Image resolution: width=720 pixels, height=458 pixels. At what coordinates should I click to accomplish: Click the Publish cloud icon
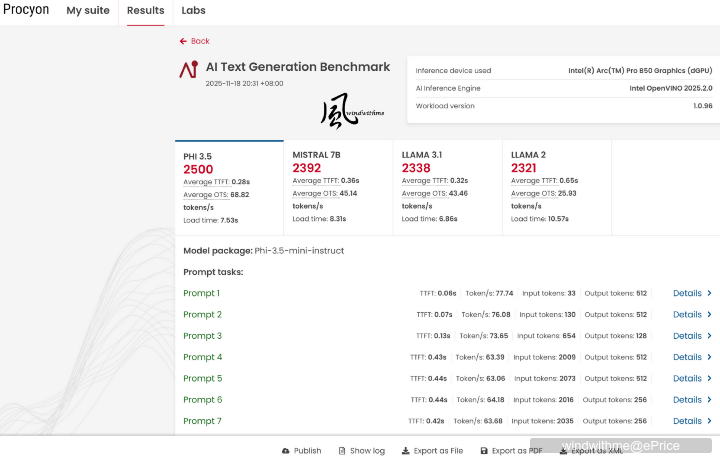click(286, 451)
